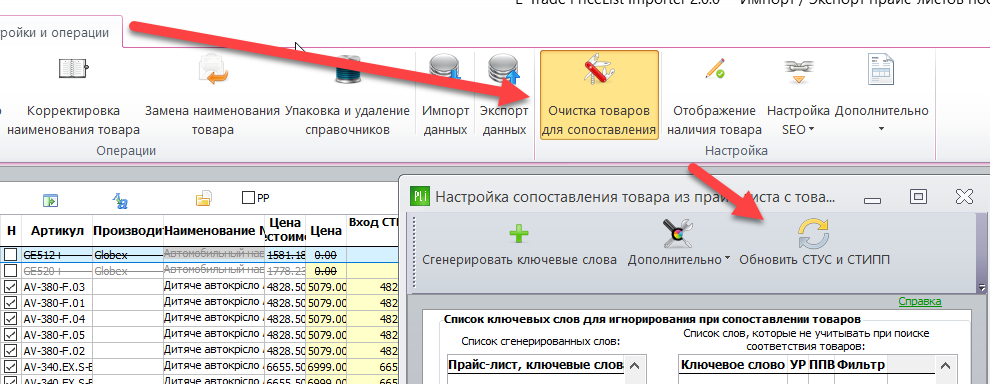Click Сгенерировать ключевые слова plus icon
Screen dimensions: 990x384
[519, 234]
